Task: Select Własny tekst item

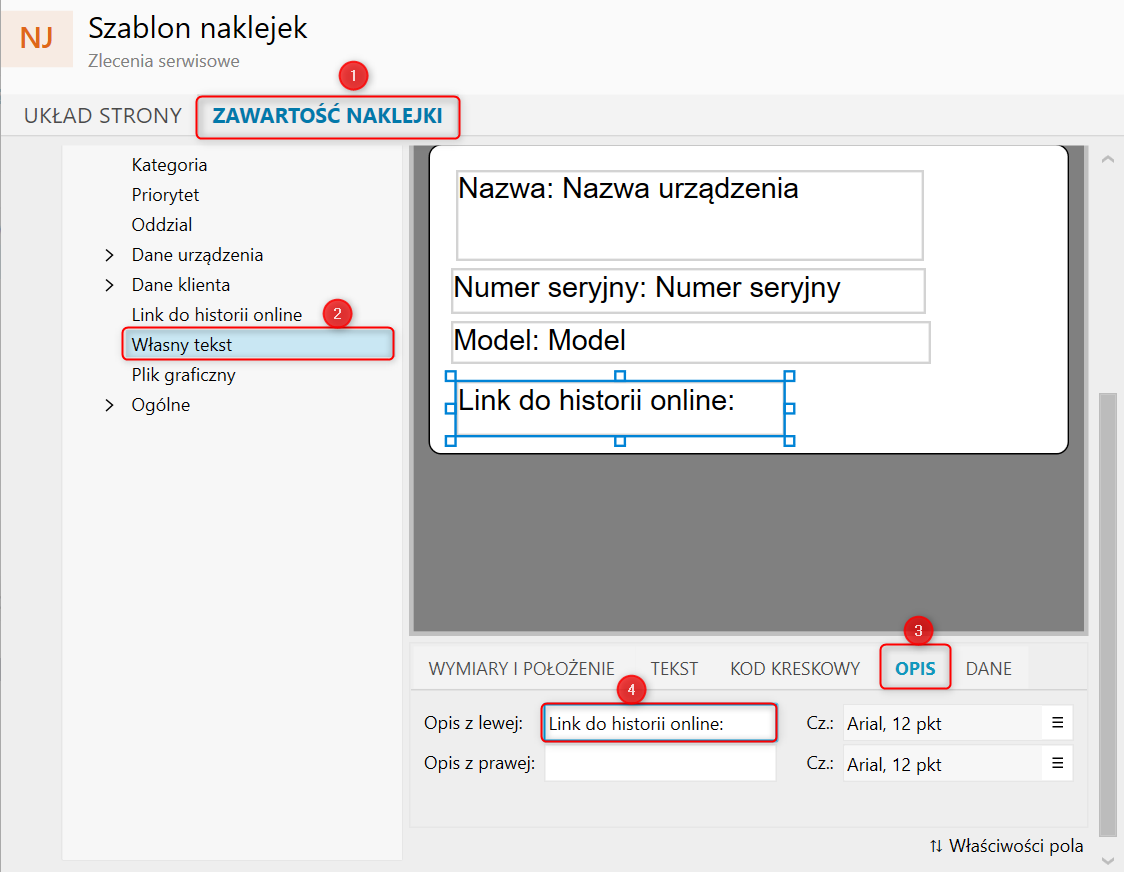Action: [x=258, y=345]
